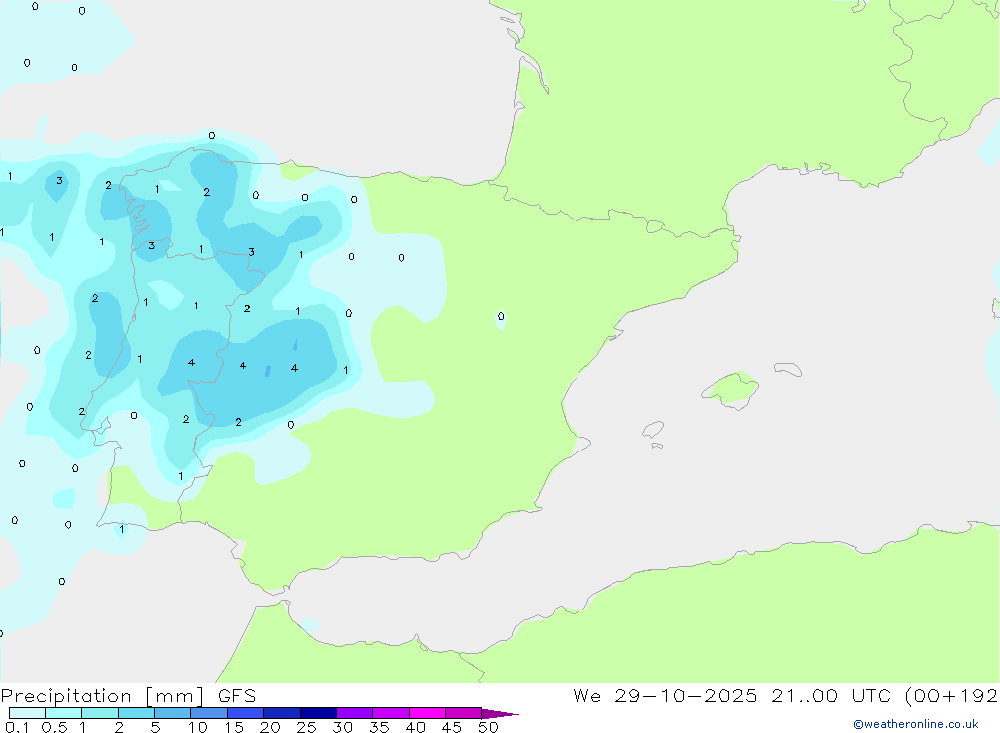Click the '[mm]' unit label
The width and height of the screenshot is (1000, 733).
[175, 696]
